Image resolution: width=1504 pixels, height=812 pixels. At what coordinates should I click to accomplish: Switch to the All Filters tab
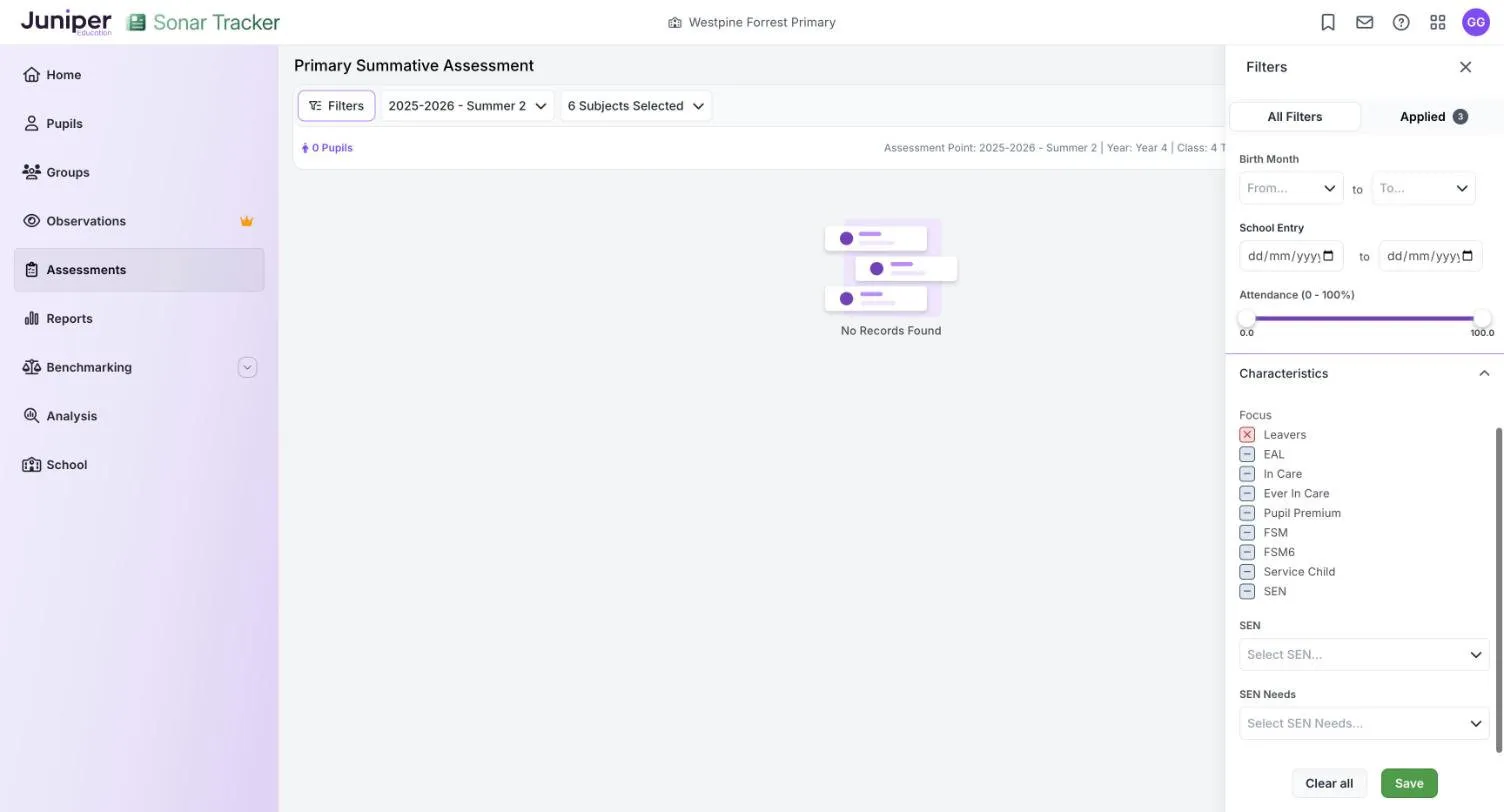pyautogui.click(x=1294, y=117)
